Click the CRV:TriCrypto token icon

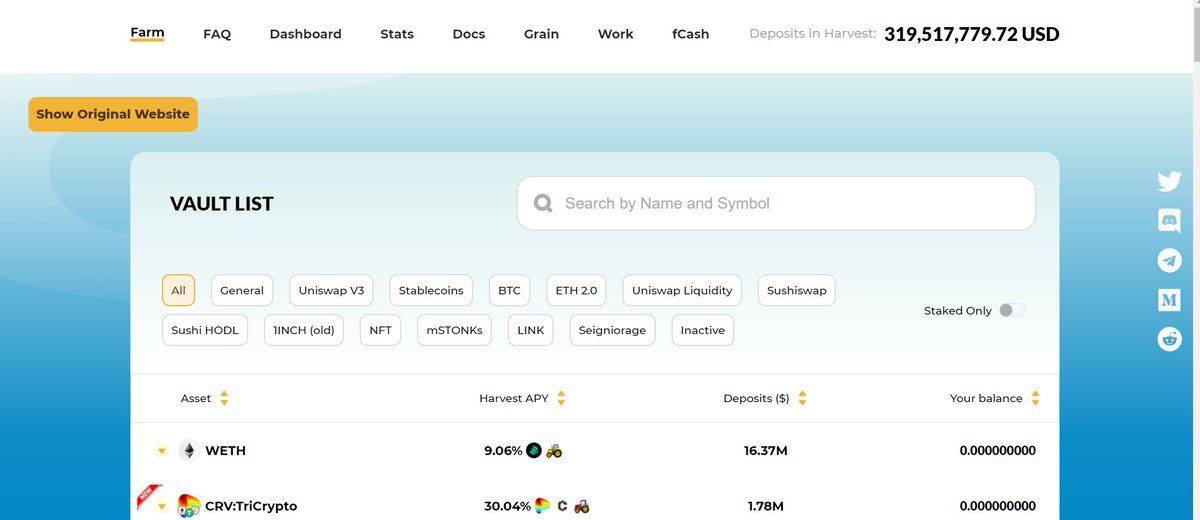[188, 506]
